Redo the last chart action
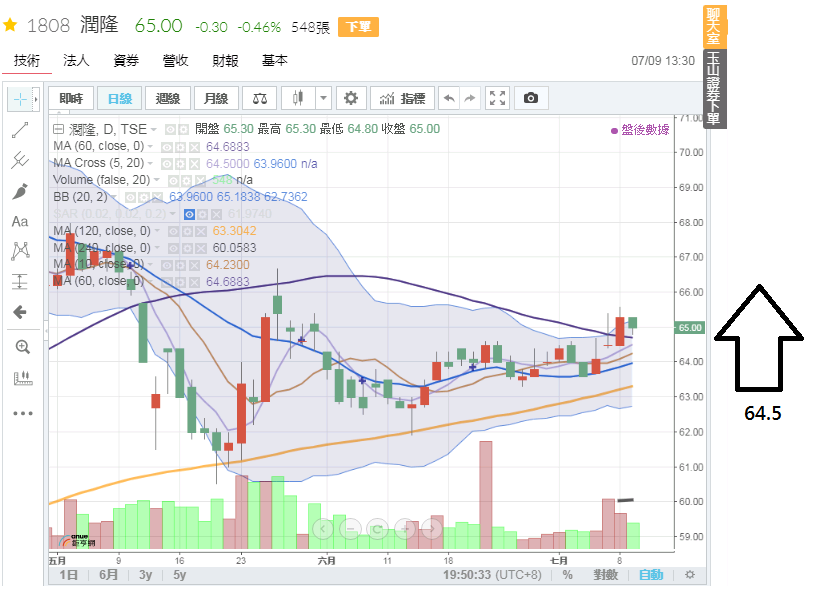830x600 pixels. (x=470, y=98)
